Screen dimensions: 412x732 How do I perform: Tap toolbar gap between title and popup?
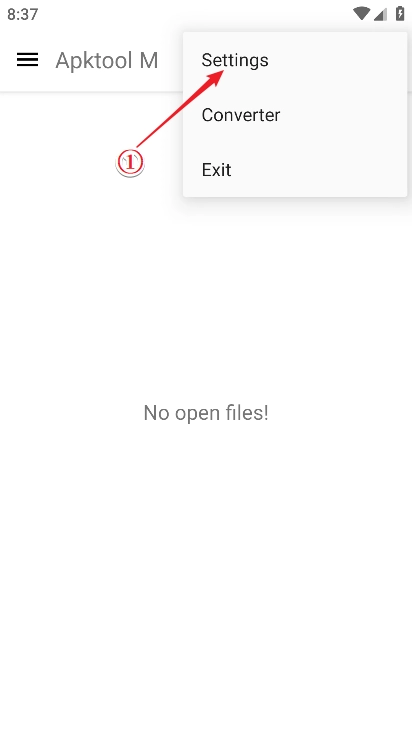pos(171,60)
